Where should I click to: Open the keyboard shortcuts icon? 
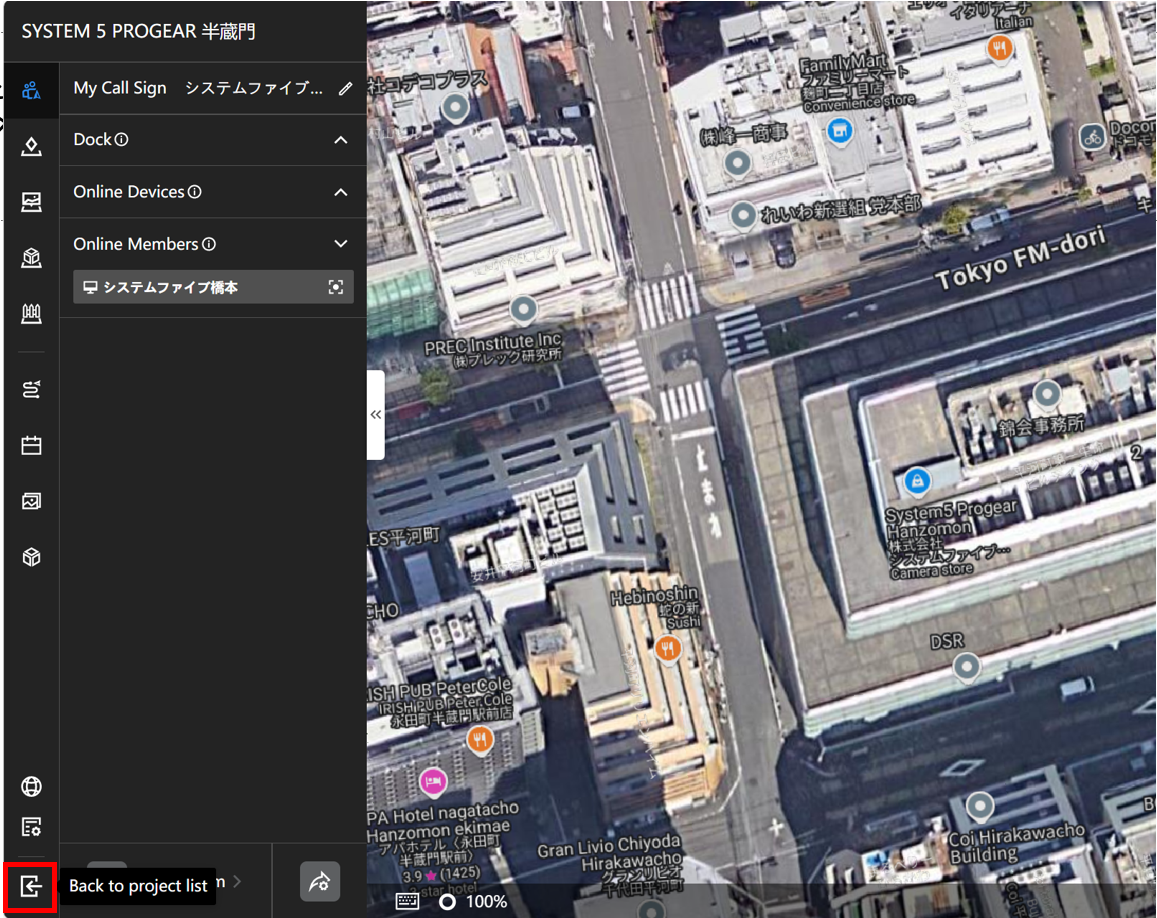[x=407, y=901]
